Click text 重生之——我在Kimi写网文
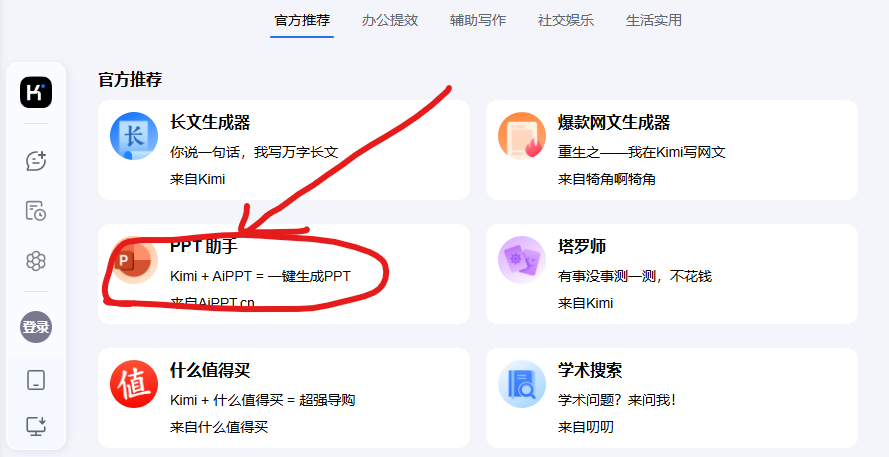This screenshot has height=457, width=889. click(642, 152)
